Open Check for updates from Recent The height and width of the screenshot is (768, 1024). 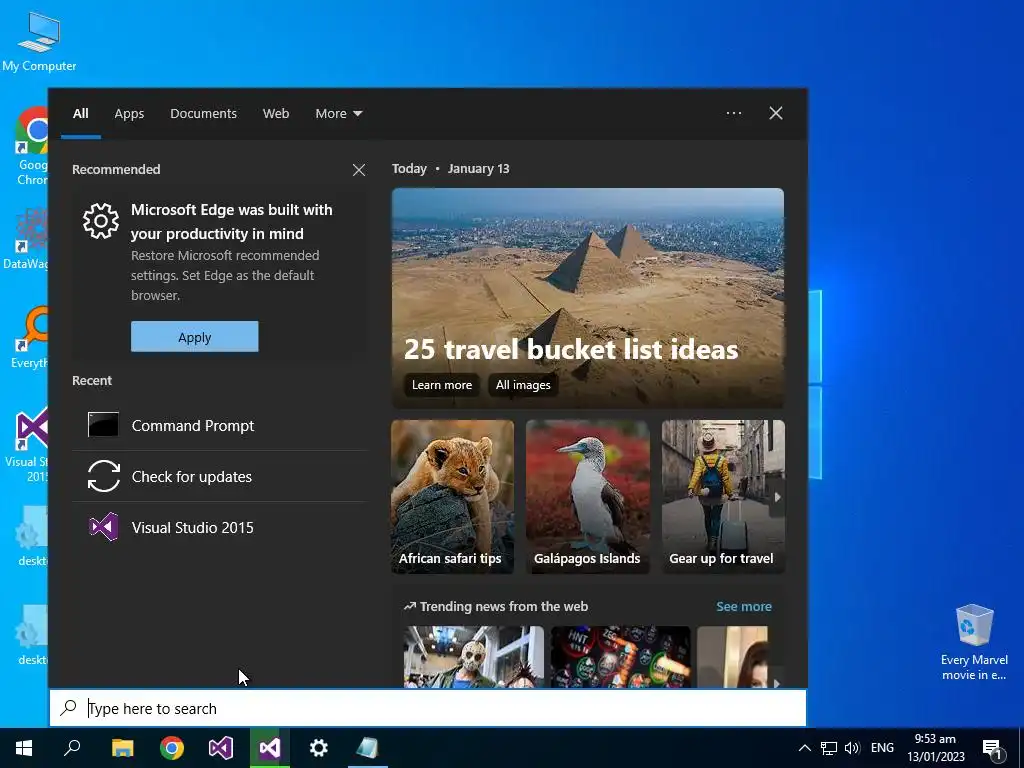pos(219,477)
